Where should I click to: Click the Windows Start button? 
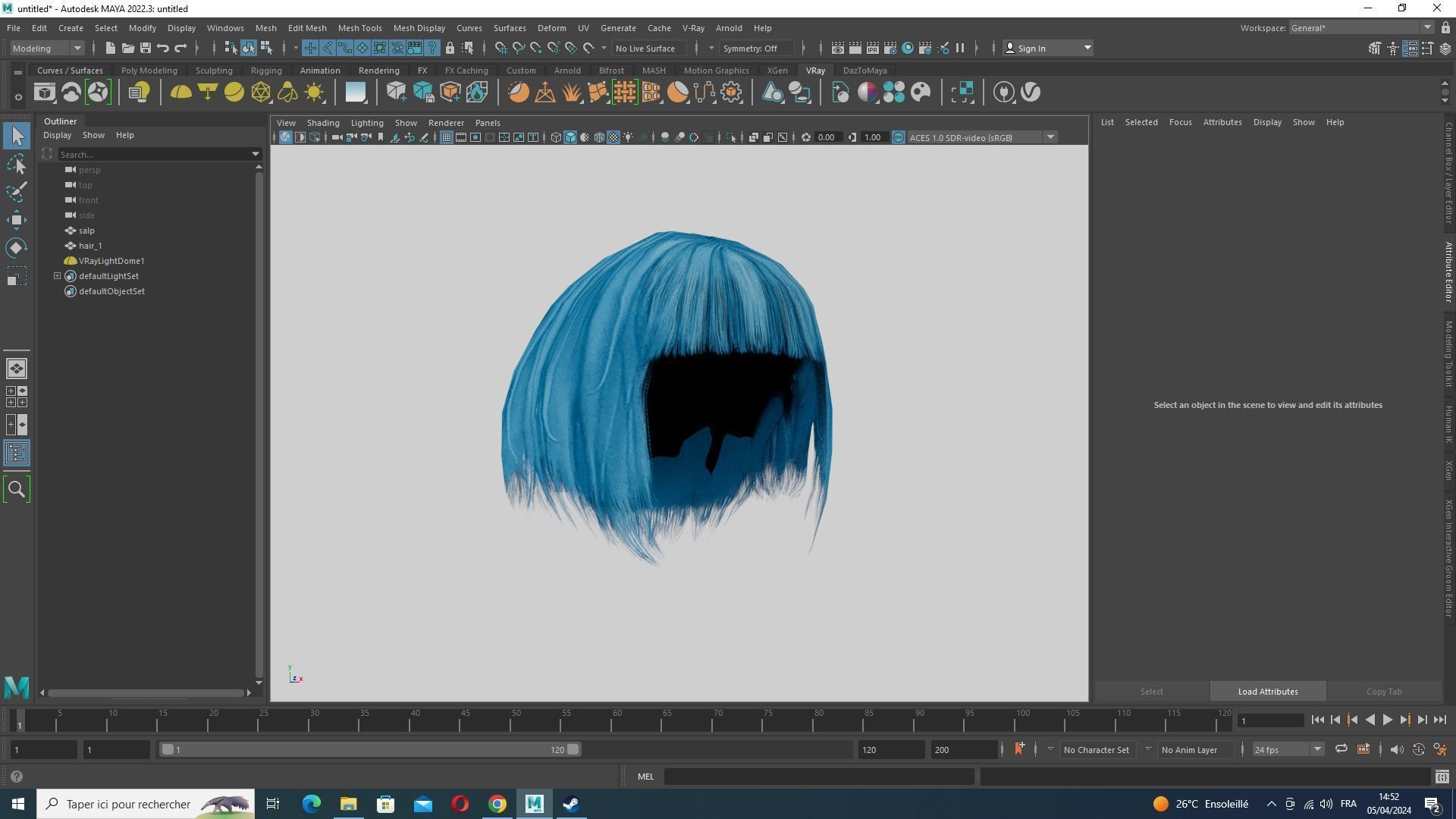pos(18,804)
